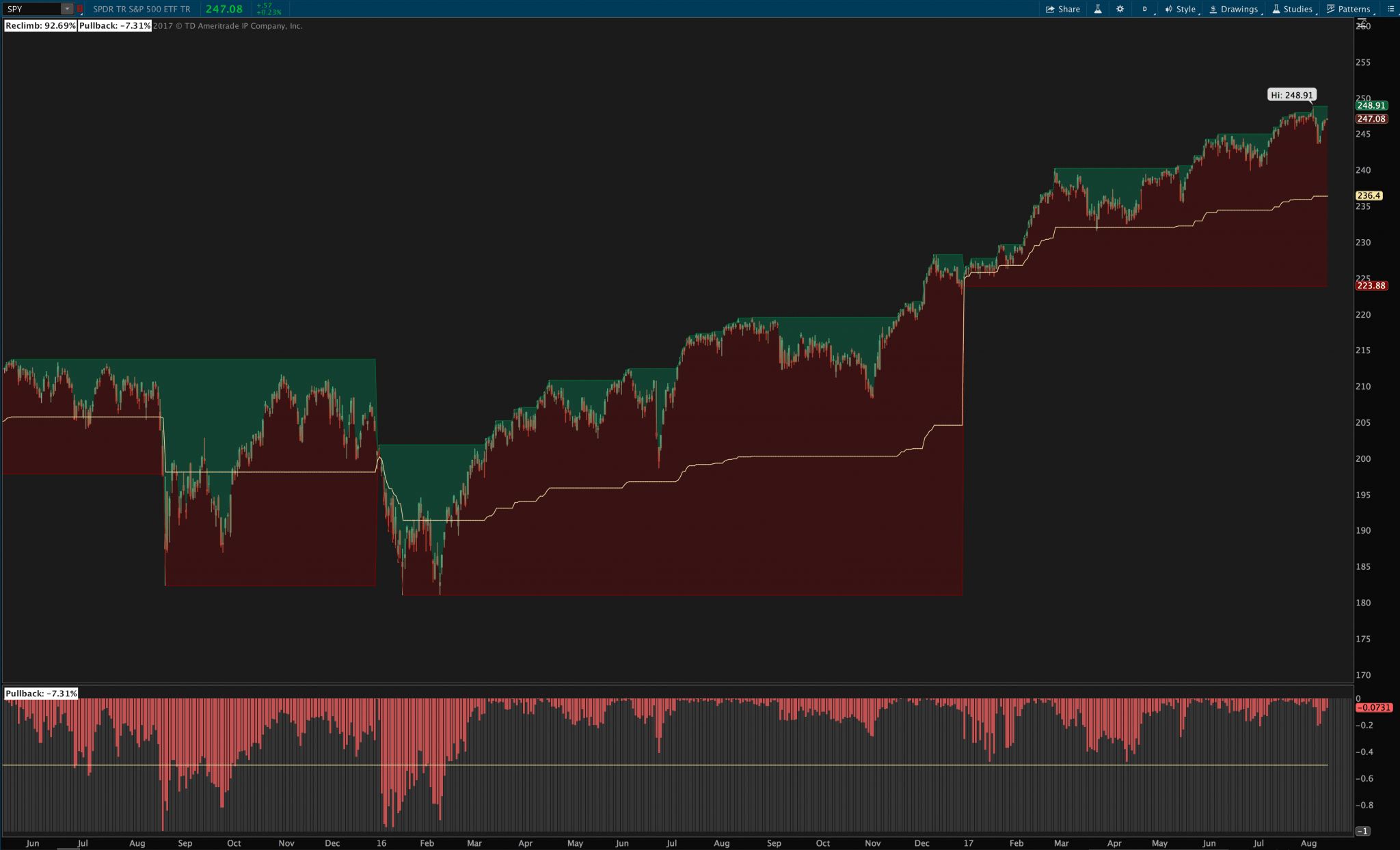Click the -0.0731 lower study value label
1400x850 pixels.
tap(1373, 707)
